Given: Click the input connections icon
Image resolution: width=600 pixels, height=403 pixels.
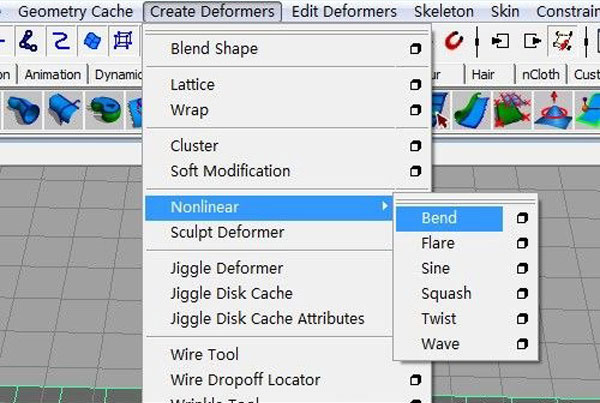Looking at the screenshot, I should coord(500,41).
